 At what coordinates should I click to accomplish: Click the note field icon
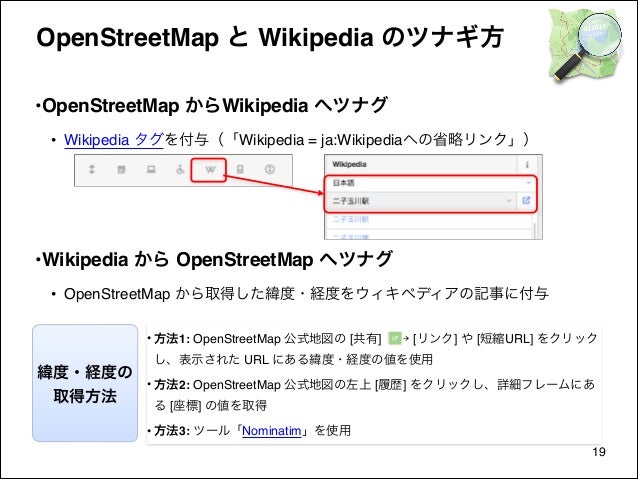[x=121, y=169]
